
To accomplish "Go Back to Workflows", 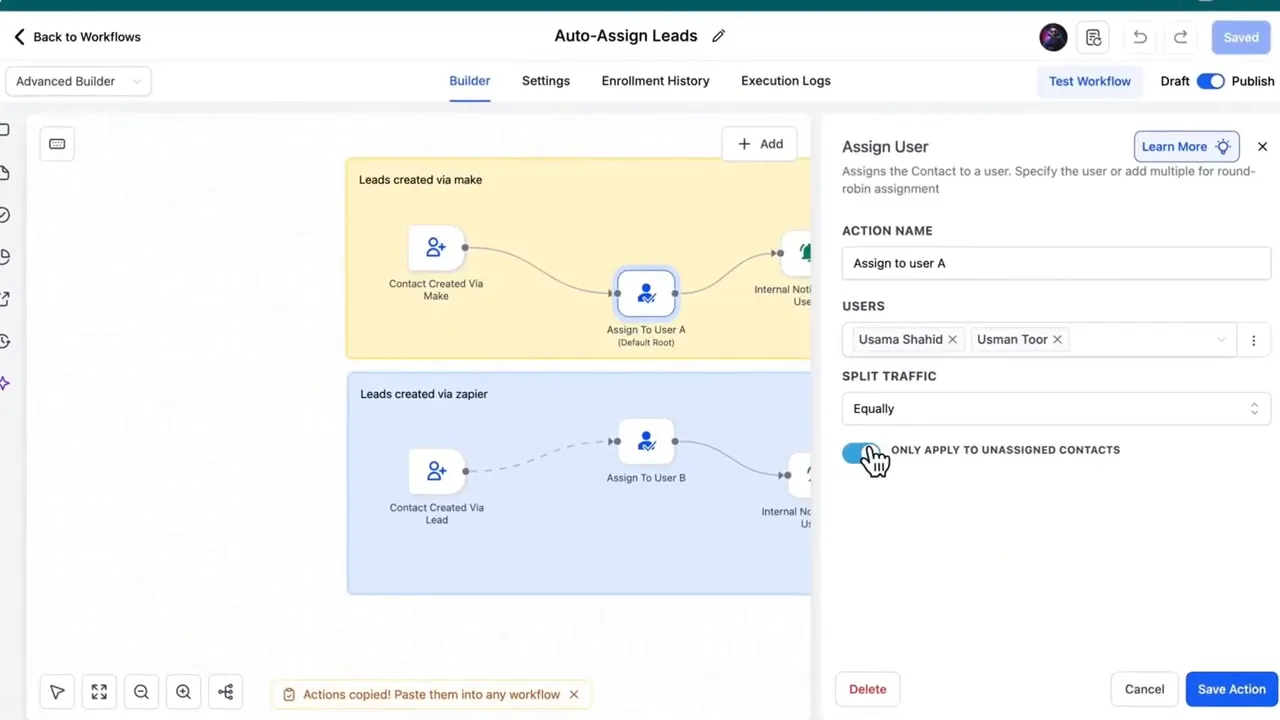I will pyautogui.click(x=77, y=37).
